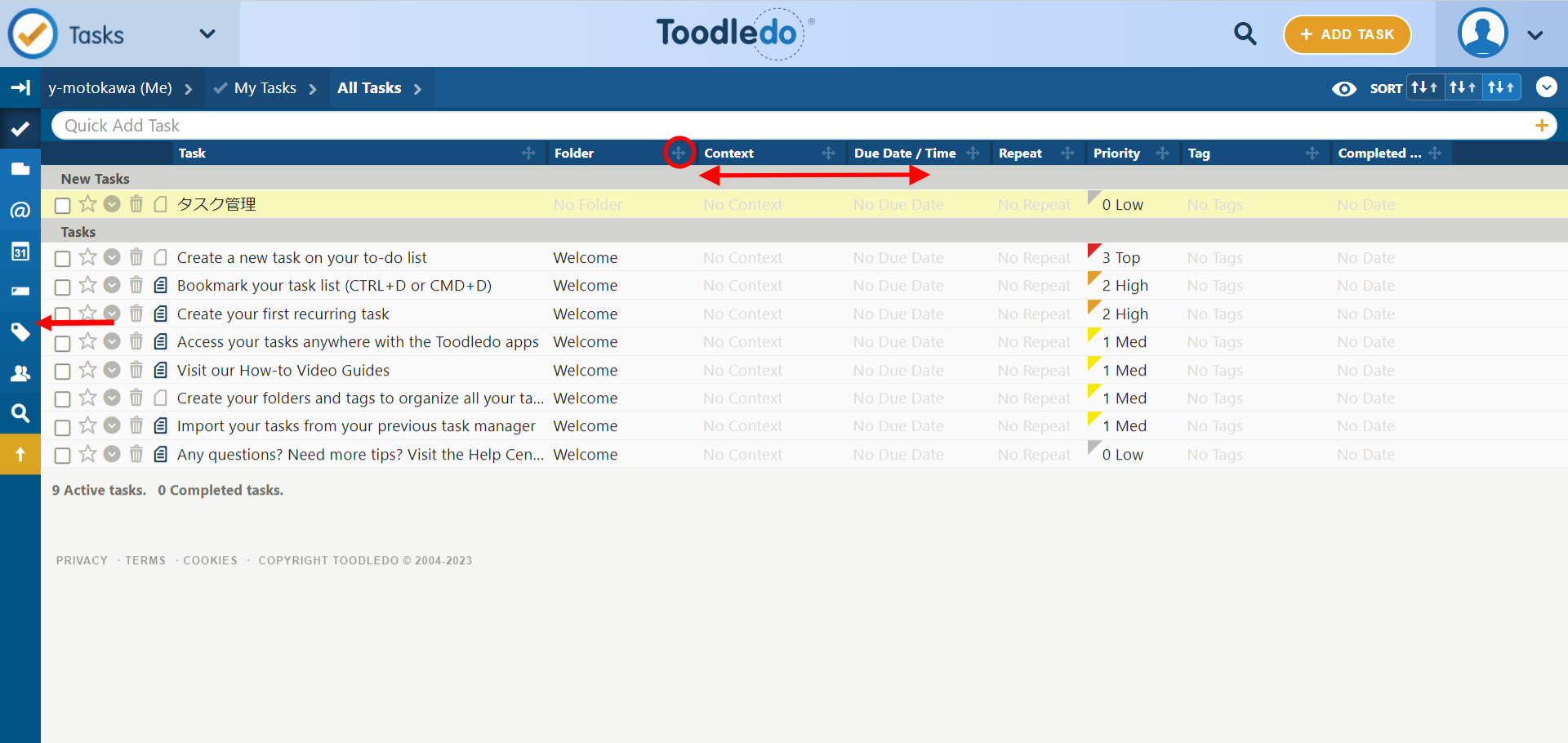Delete the タスク管理 task with trash icon

pyautogui.click(x=136, y=204)
